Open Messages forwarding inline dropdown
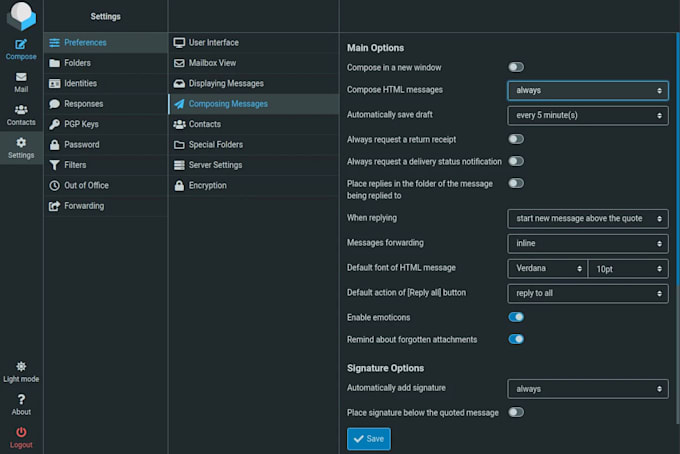The width and height of the screenshot is (680, 454). [x=588, y=243]
